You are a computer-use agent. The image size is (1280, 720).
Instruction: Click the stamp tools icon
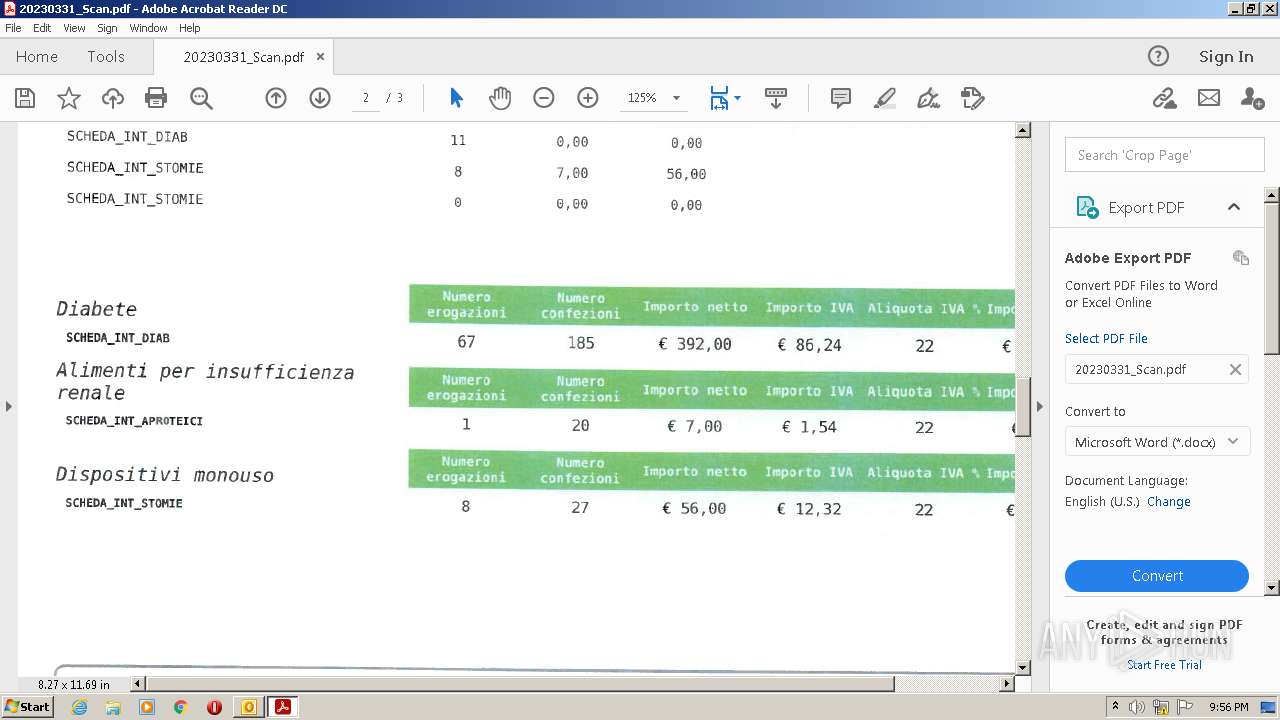(973, 98)
